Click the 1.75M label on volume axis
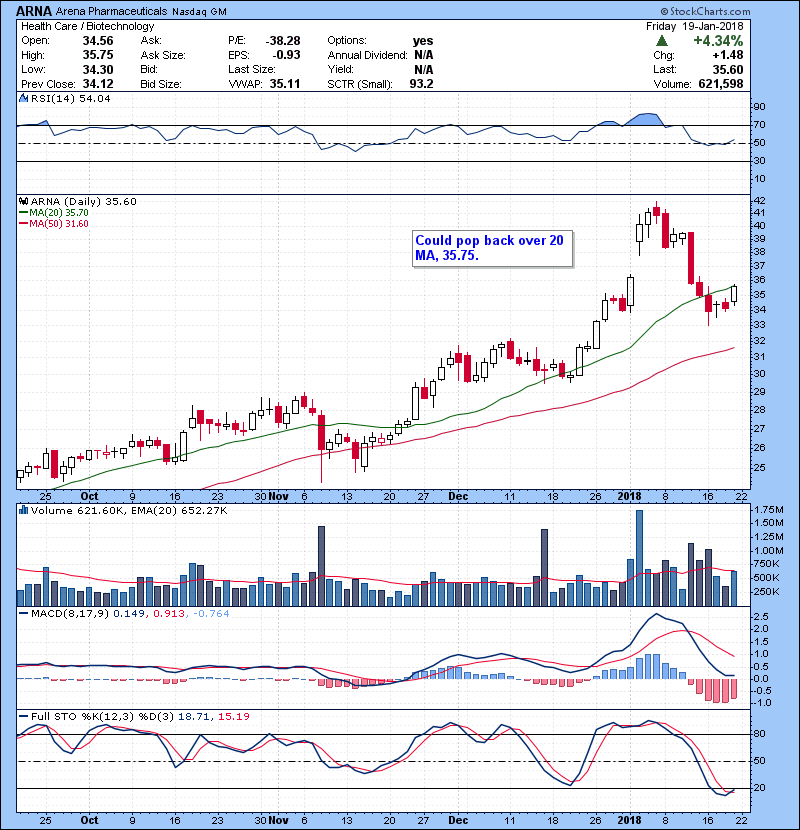 [x=769, y=510]
